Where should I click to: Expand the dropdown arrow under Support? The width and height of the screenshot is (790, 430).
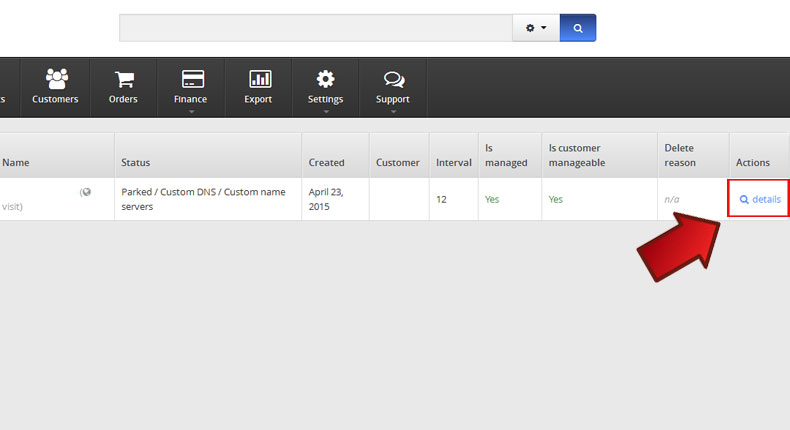(393, 111)
